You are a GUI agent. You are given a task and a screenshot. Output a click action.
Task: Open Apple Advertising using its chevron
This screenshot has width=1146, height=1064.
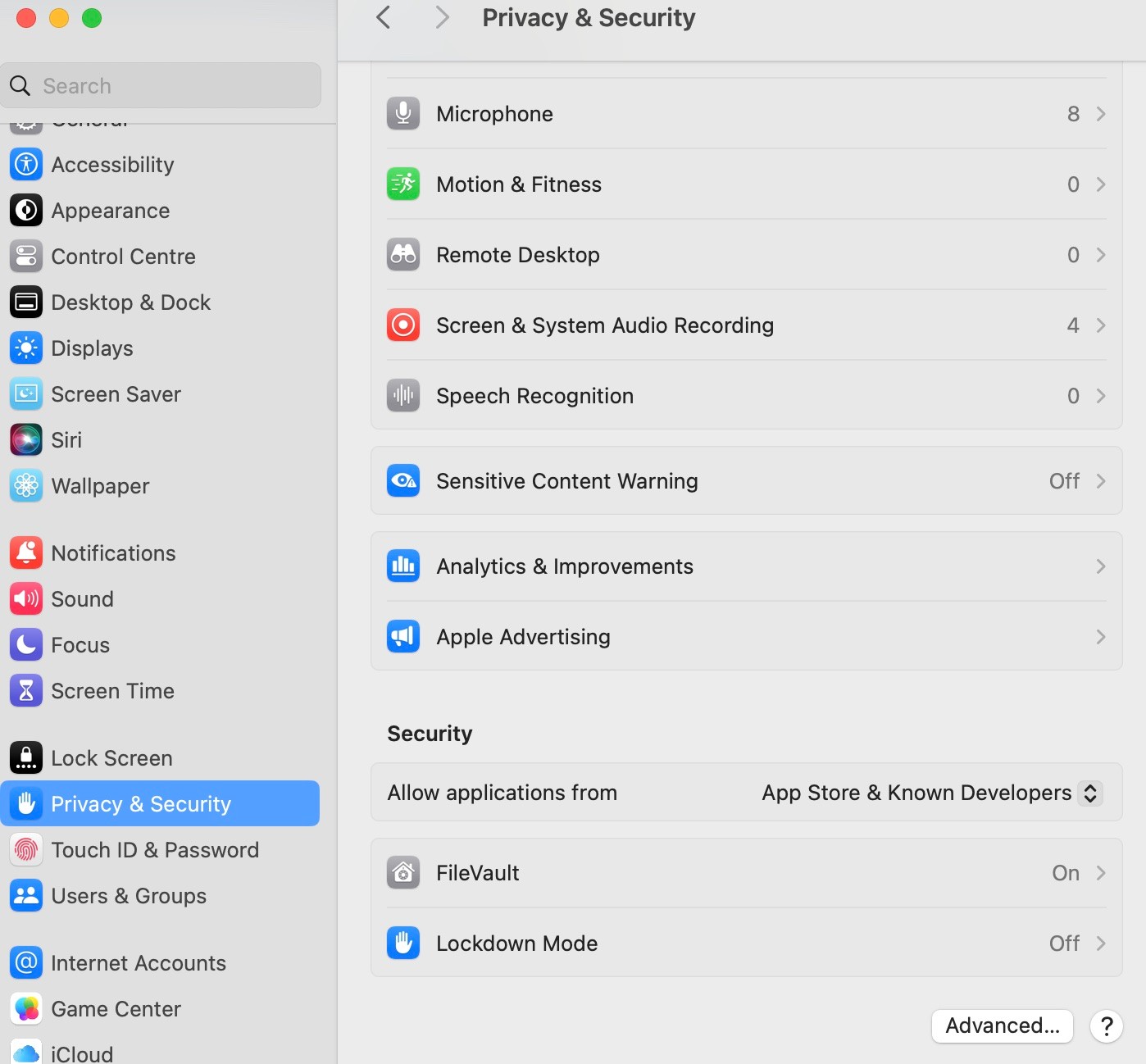pos(1101,637)
